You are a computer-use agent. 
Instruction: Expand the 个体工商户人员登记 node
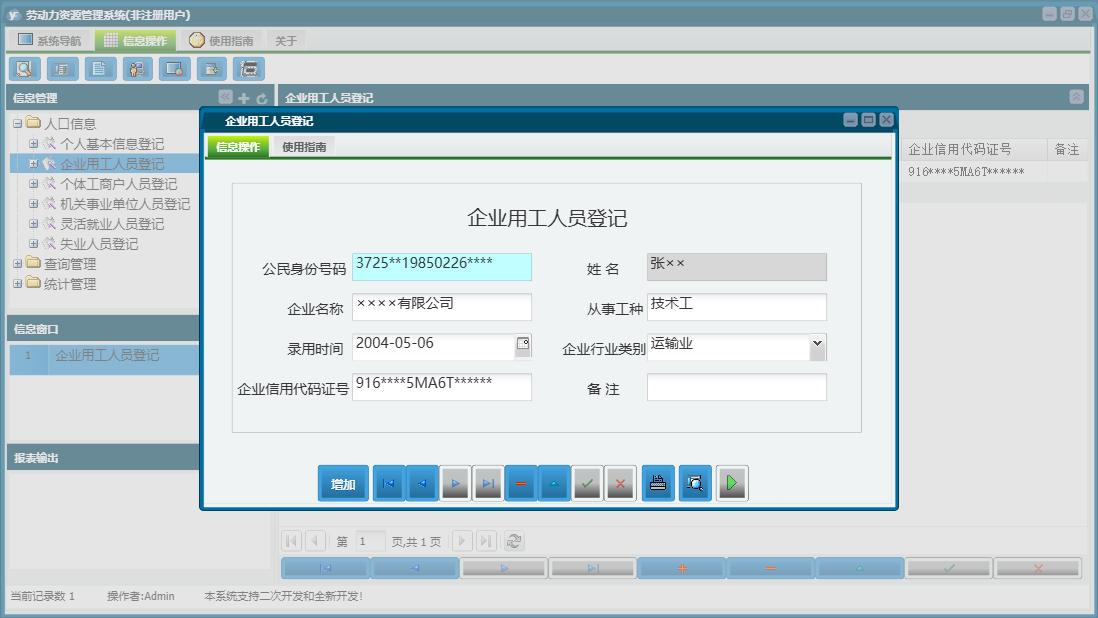click(x=33, y=183)
